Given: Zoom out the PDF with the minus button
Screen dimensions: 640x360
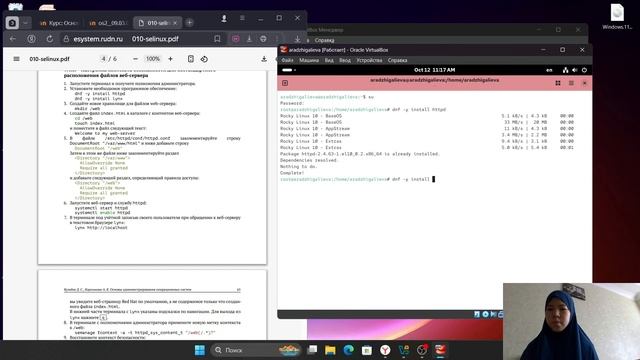Looking at the screenshot, I should point(135,59).
